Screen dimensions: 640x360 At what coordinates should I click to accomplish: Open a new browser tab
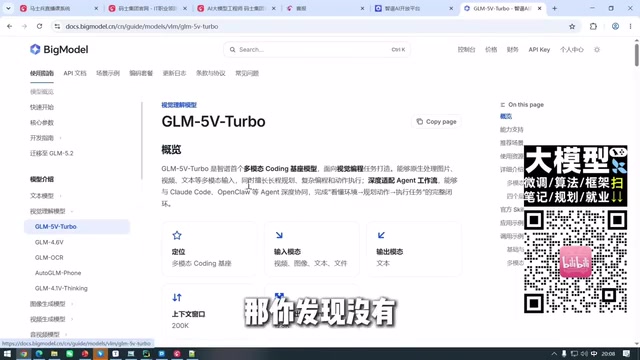click(x=554, y=8)
